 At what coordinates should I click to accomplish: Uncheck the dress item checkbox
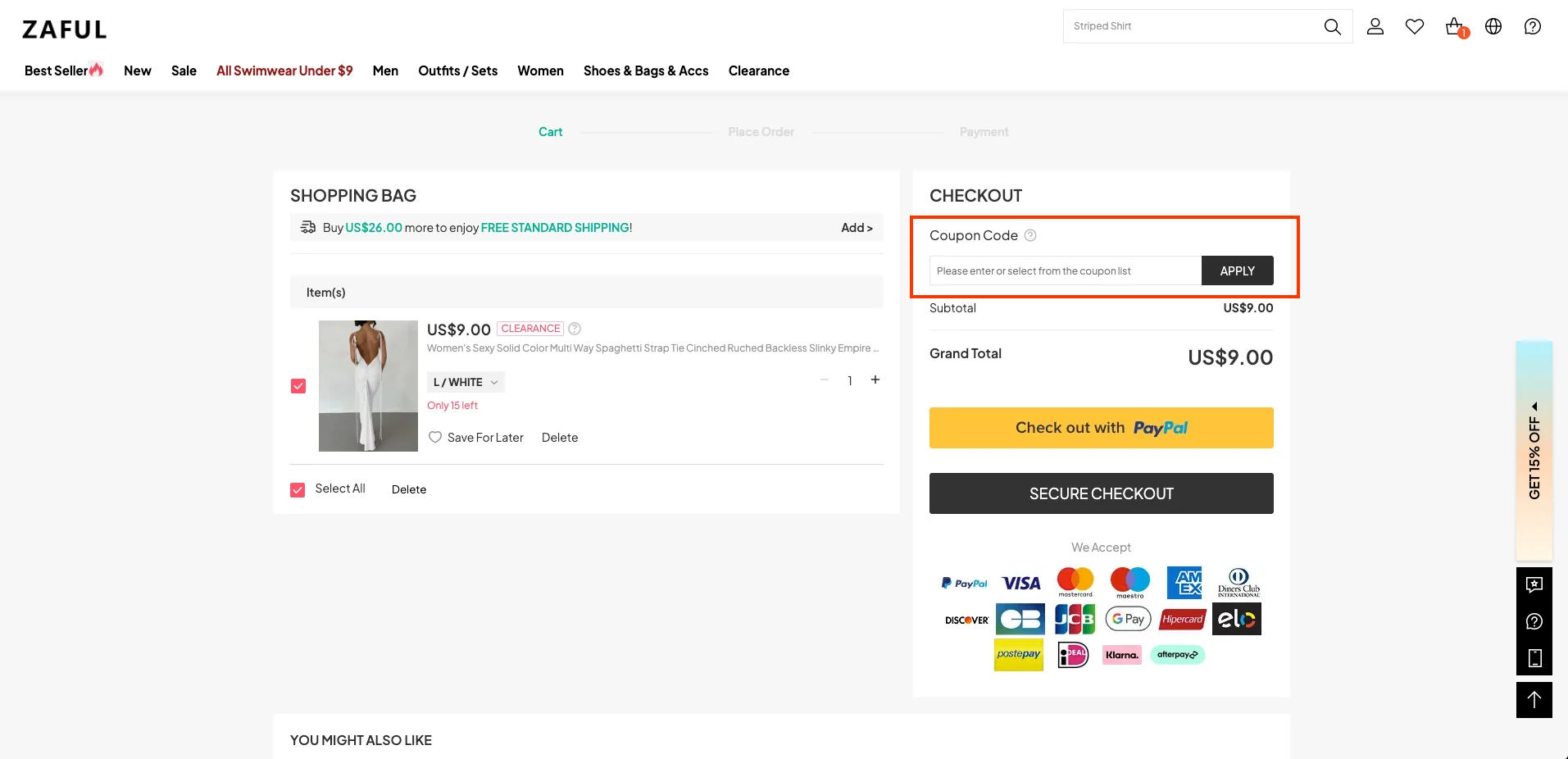(x=298, y=386)
